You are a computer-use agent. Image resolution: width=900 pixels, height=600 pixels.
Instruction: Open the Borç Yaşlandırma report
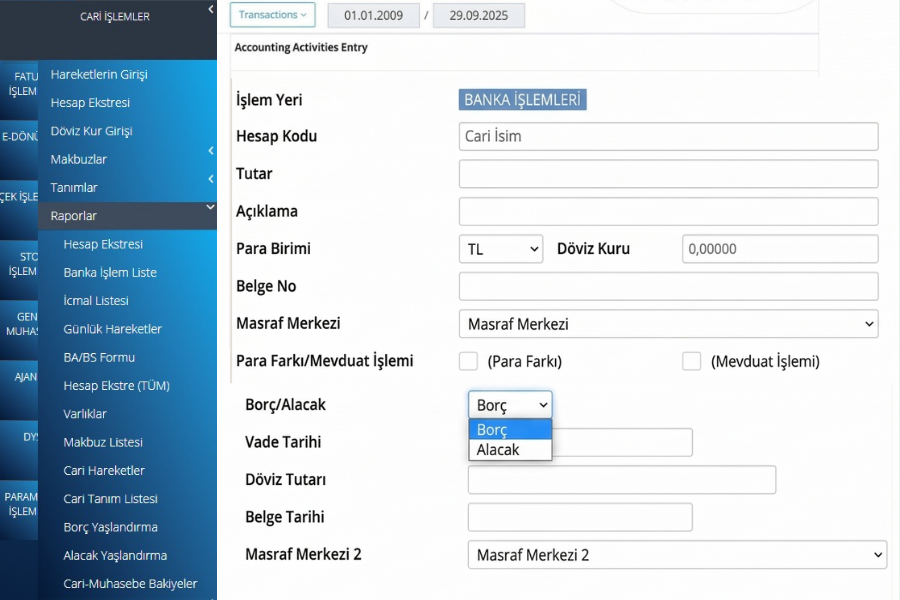110,527
